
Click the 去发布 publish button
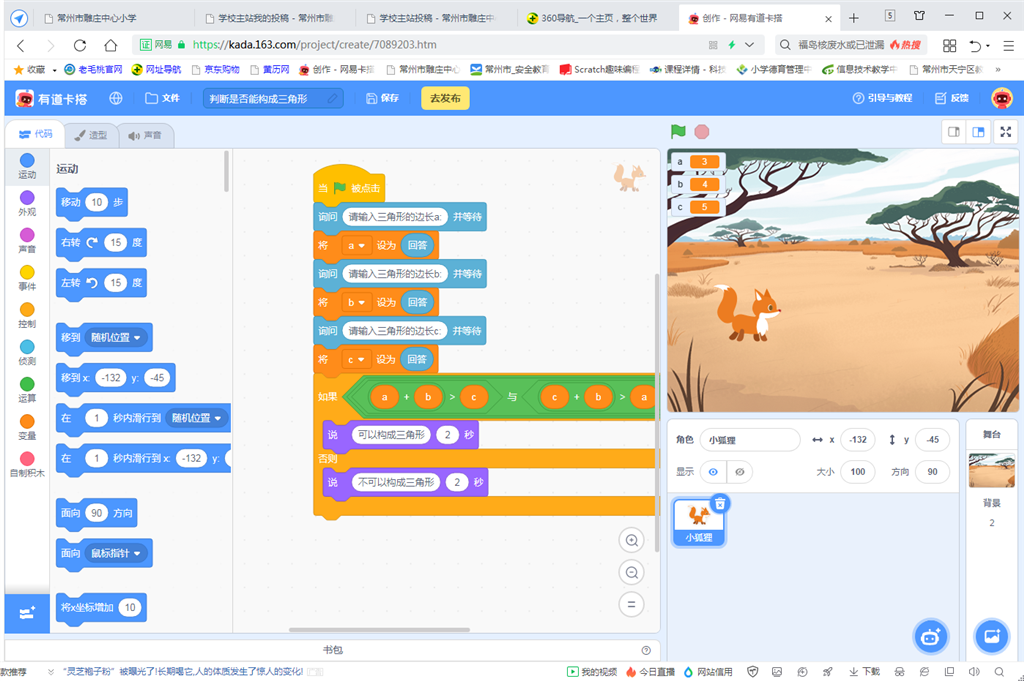tap(445, 99)
